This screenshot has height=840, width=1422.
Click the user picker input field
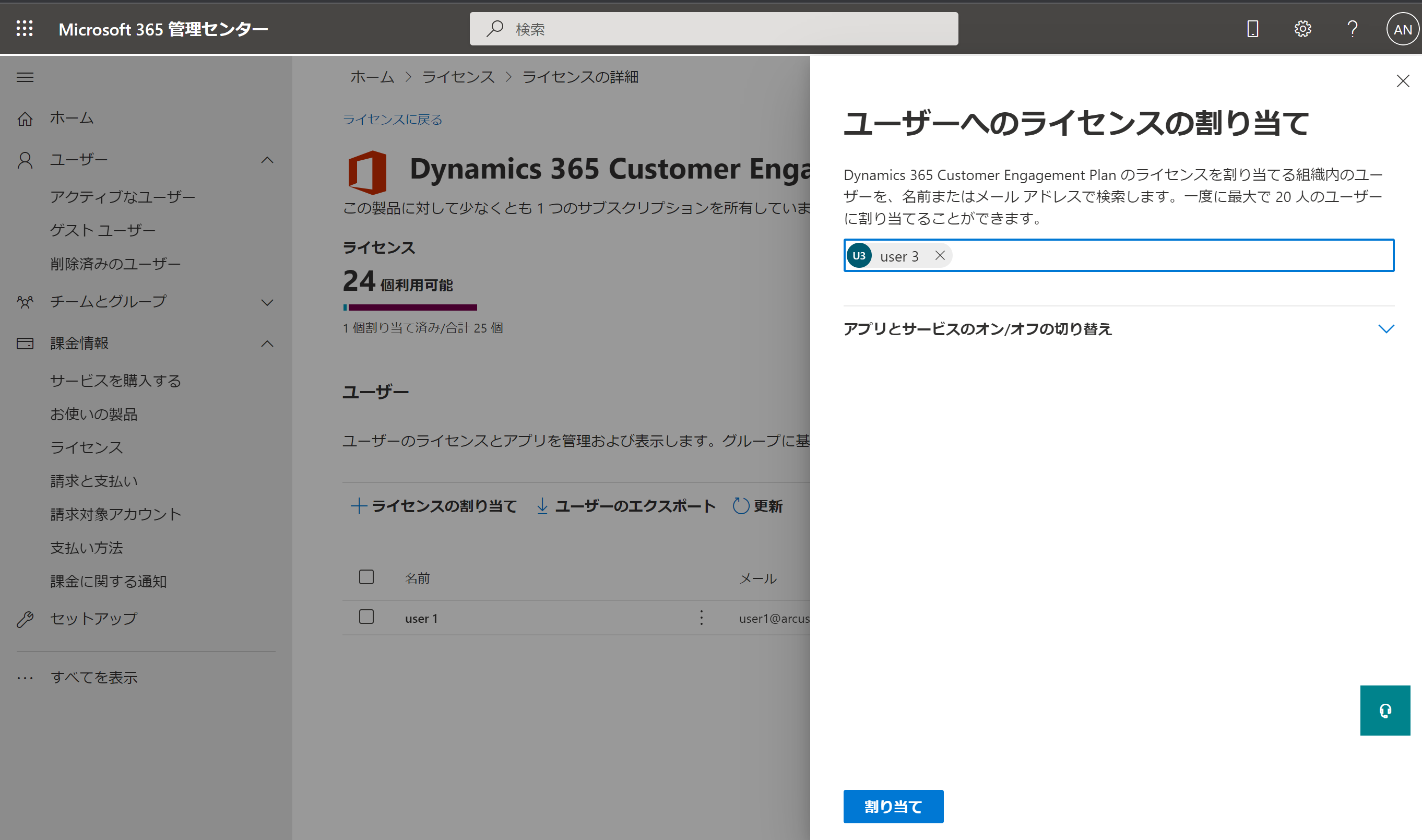coord(1118,256)
